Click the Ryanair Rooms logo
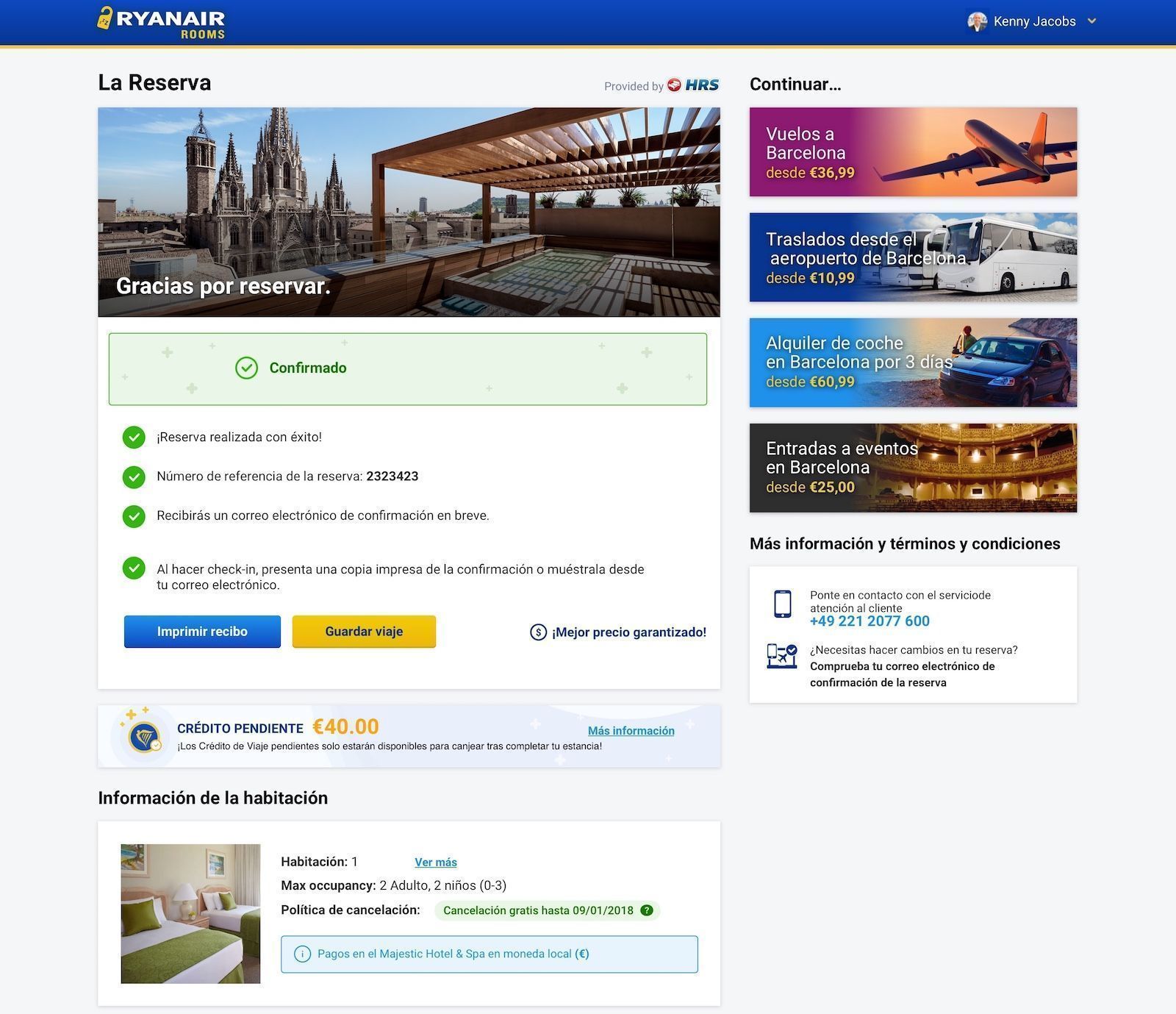Image resolution: width=1176 pixels, height=1014 pixels. pyautogui.click(x=161, y=22)
